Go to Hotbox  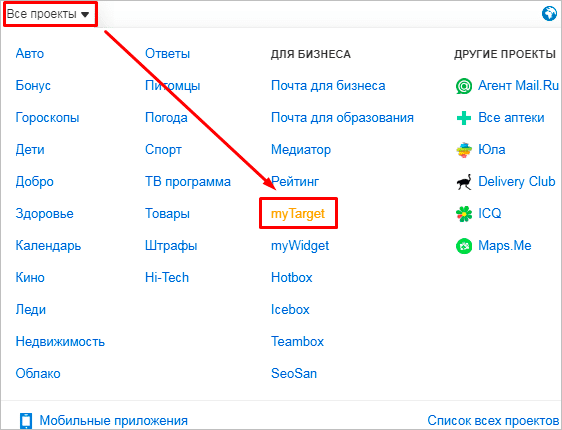[292, 278]
